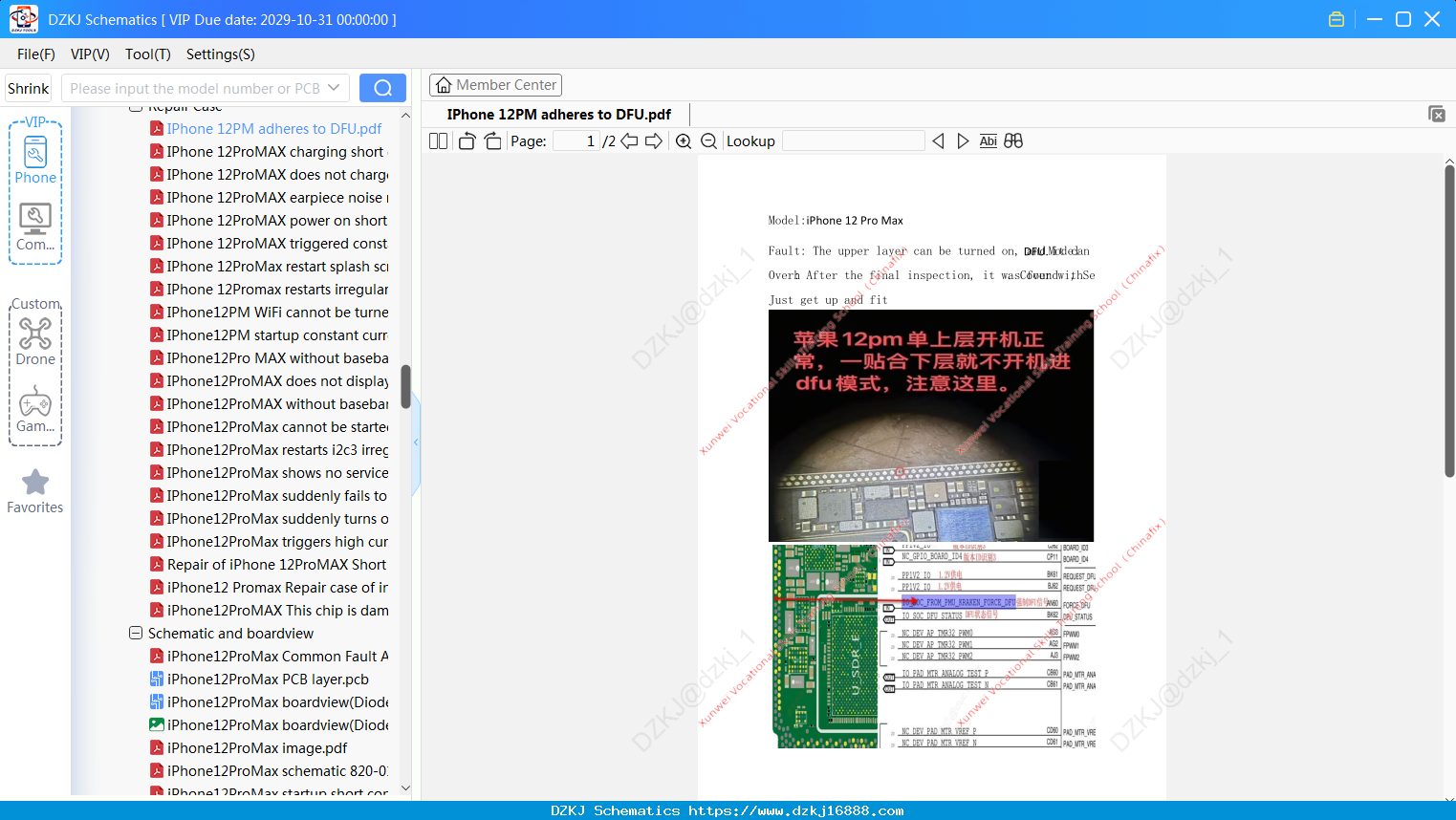Click the file tree scrollbar thumb
Screen dimensions: 1456x820
(x=405, y=386)
